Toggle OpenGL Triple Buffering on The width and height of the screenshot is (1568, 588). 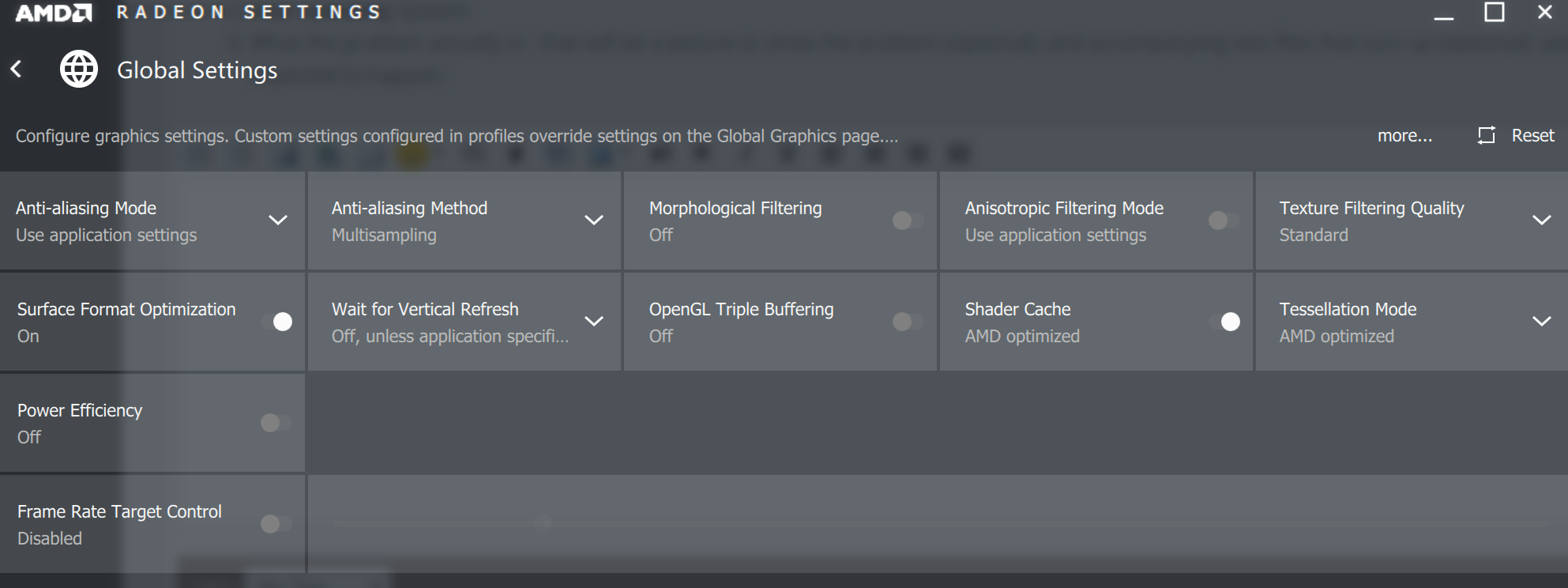(x=908, y=322)
